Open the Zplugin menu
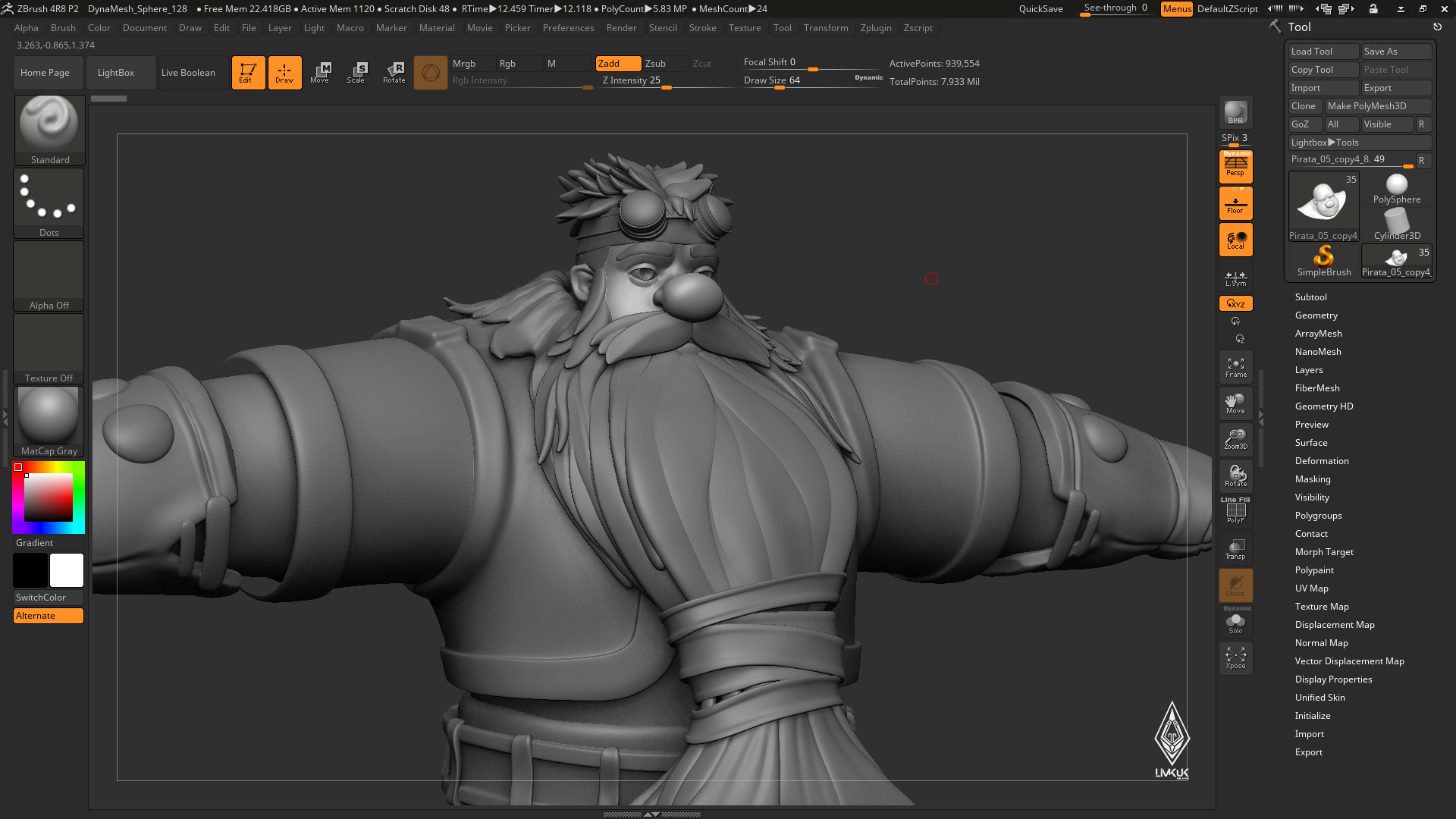This screenshot has width=1456, height=819. click(x=875, y=28)
